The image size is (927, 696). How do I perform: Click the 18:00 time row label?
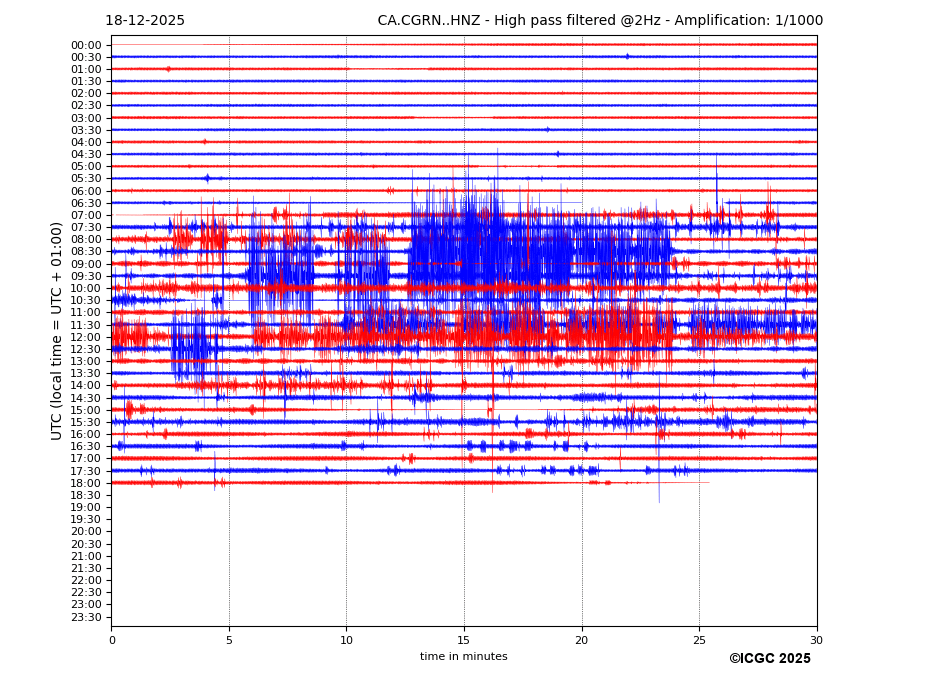pos(86,483)
